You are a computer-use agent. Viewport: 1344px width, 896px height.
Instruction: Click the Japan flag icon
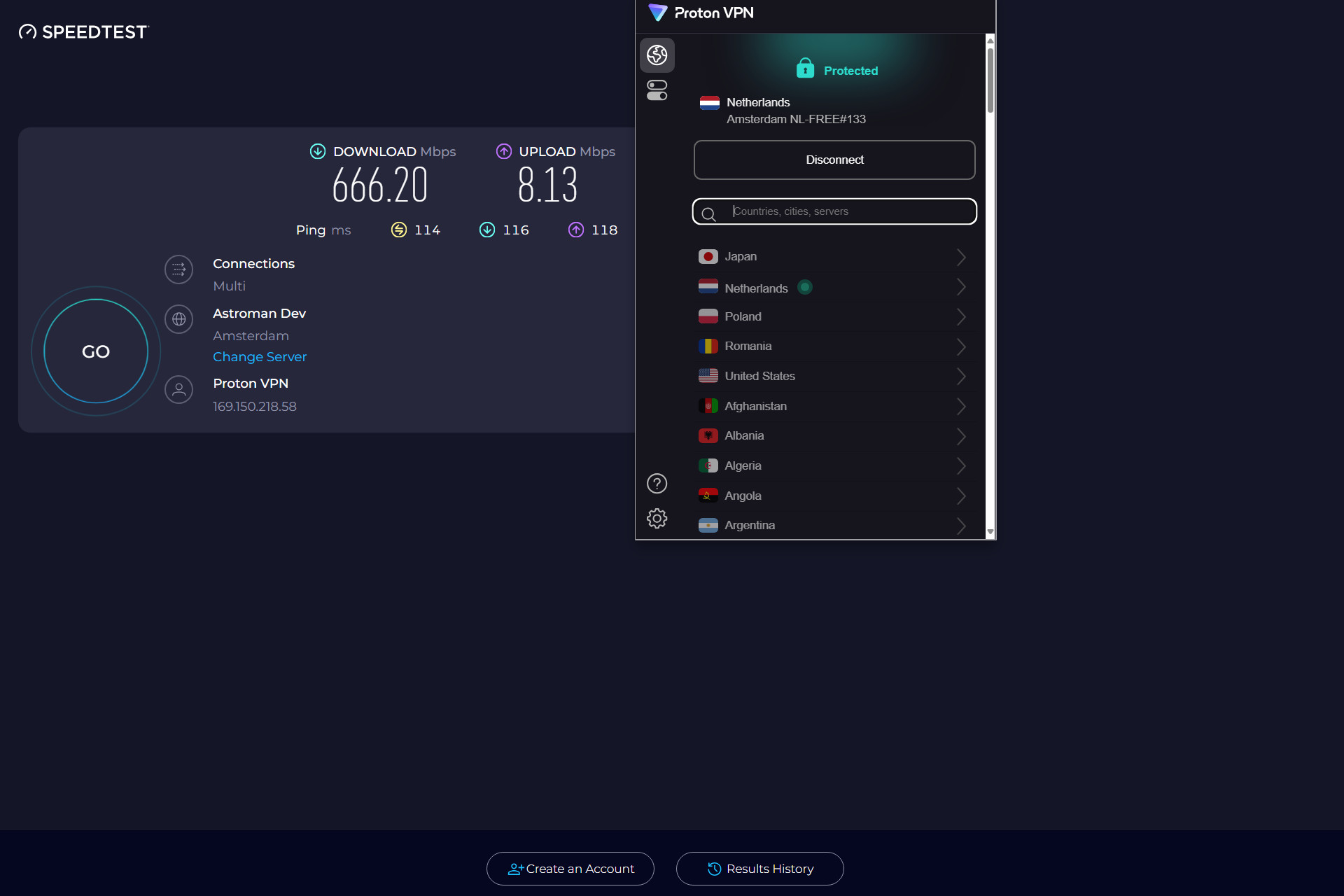tap(708, 257)
